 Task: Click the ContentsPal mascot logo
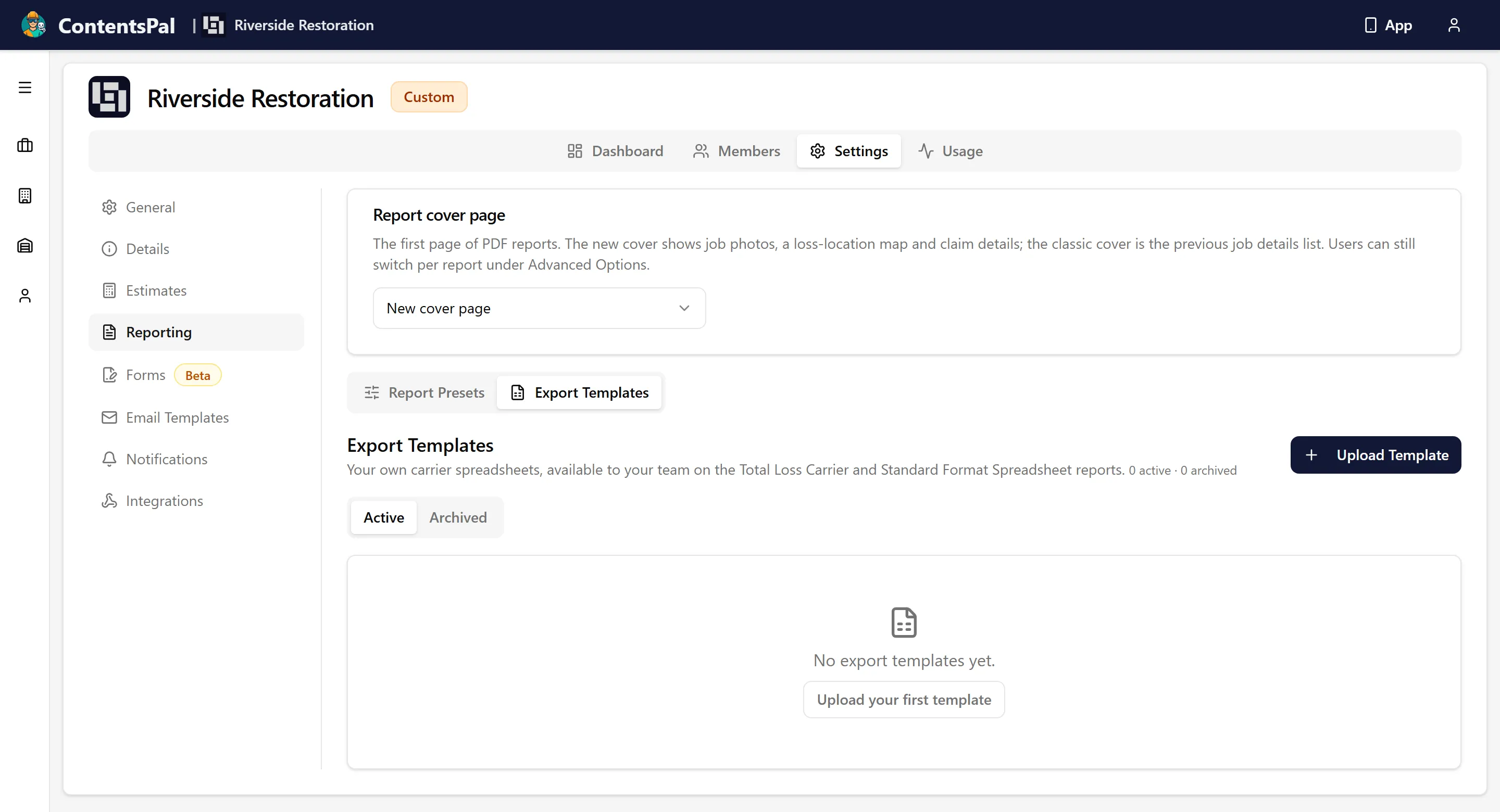pos(33,24)
